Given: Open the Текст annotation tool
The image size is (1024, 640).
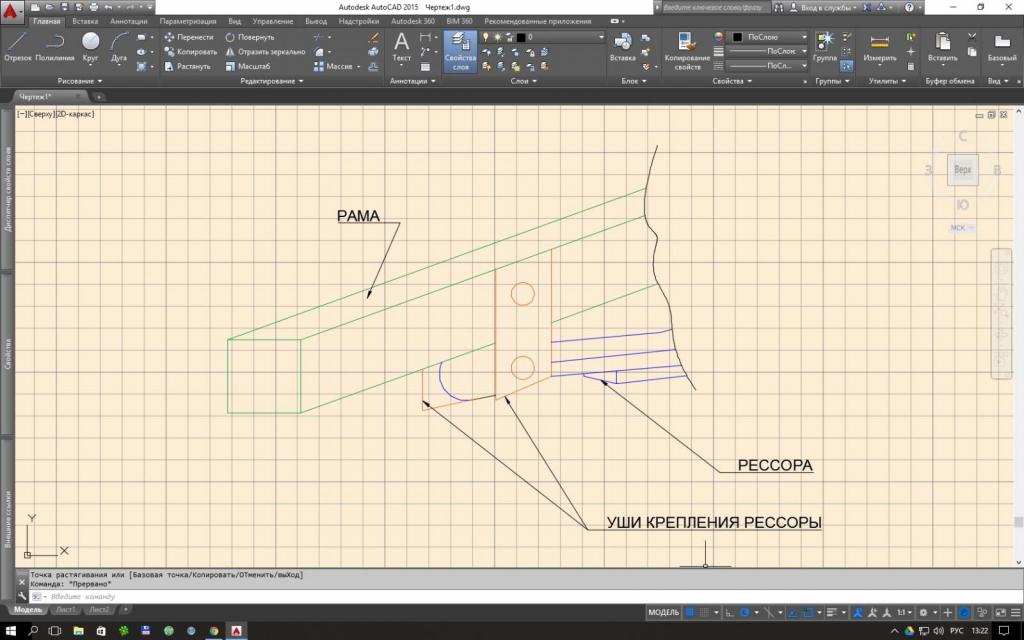Looking at the screenshot, I should pos(401,47).
